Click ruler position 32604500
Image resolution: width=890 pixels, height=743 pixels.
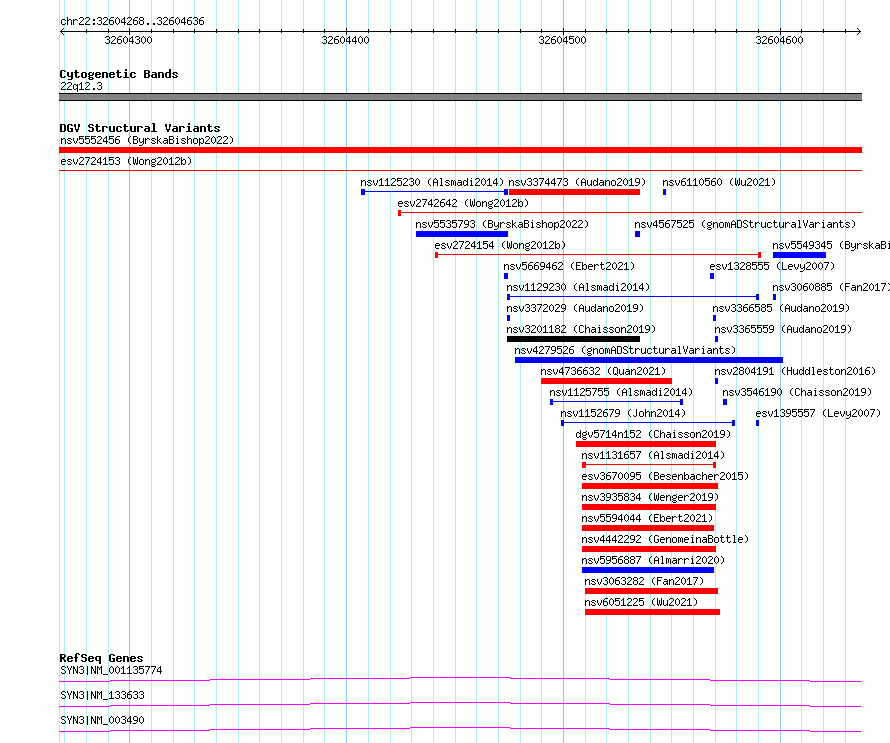pyautogui.click(x=562, y=40)
